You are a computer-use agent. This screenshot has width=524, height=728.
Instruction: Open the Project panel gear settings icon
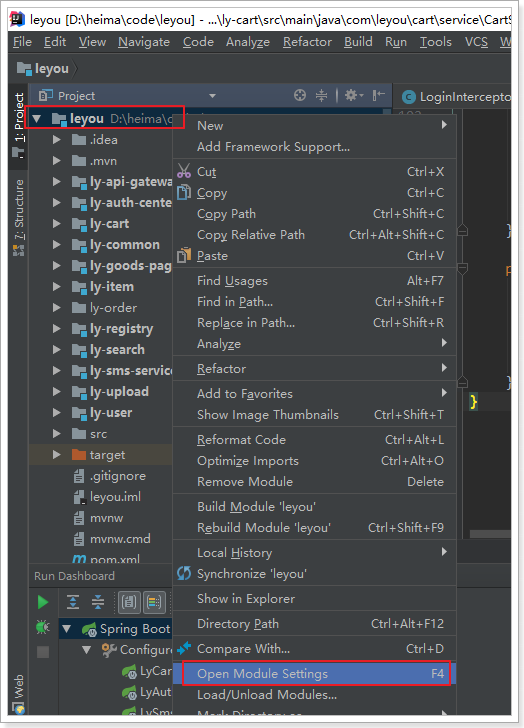pos(353,95)
